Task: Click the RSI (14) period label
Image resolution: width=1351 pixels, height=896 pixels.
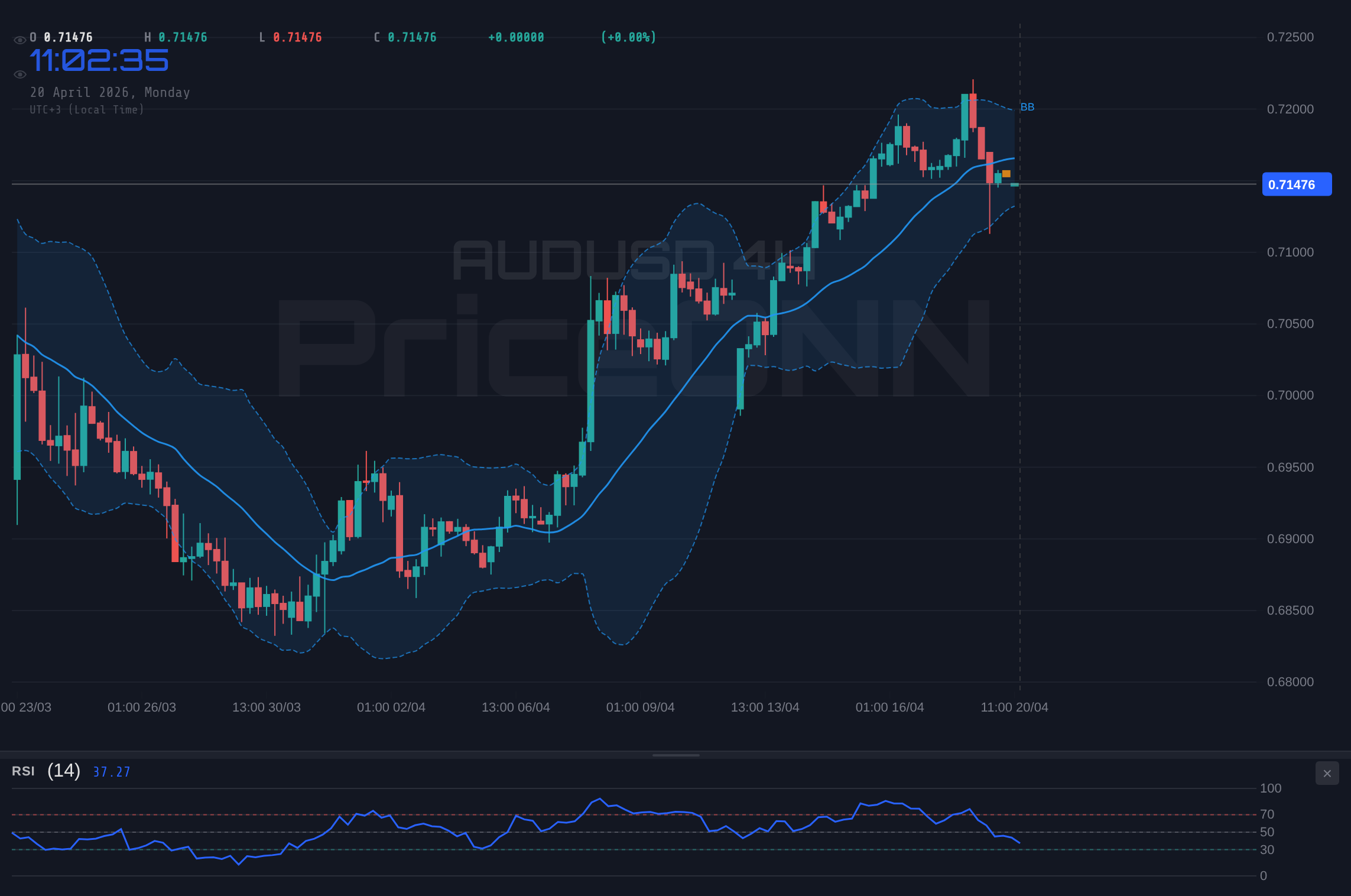Action: pos(64,771)
